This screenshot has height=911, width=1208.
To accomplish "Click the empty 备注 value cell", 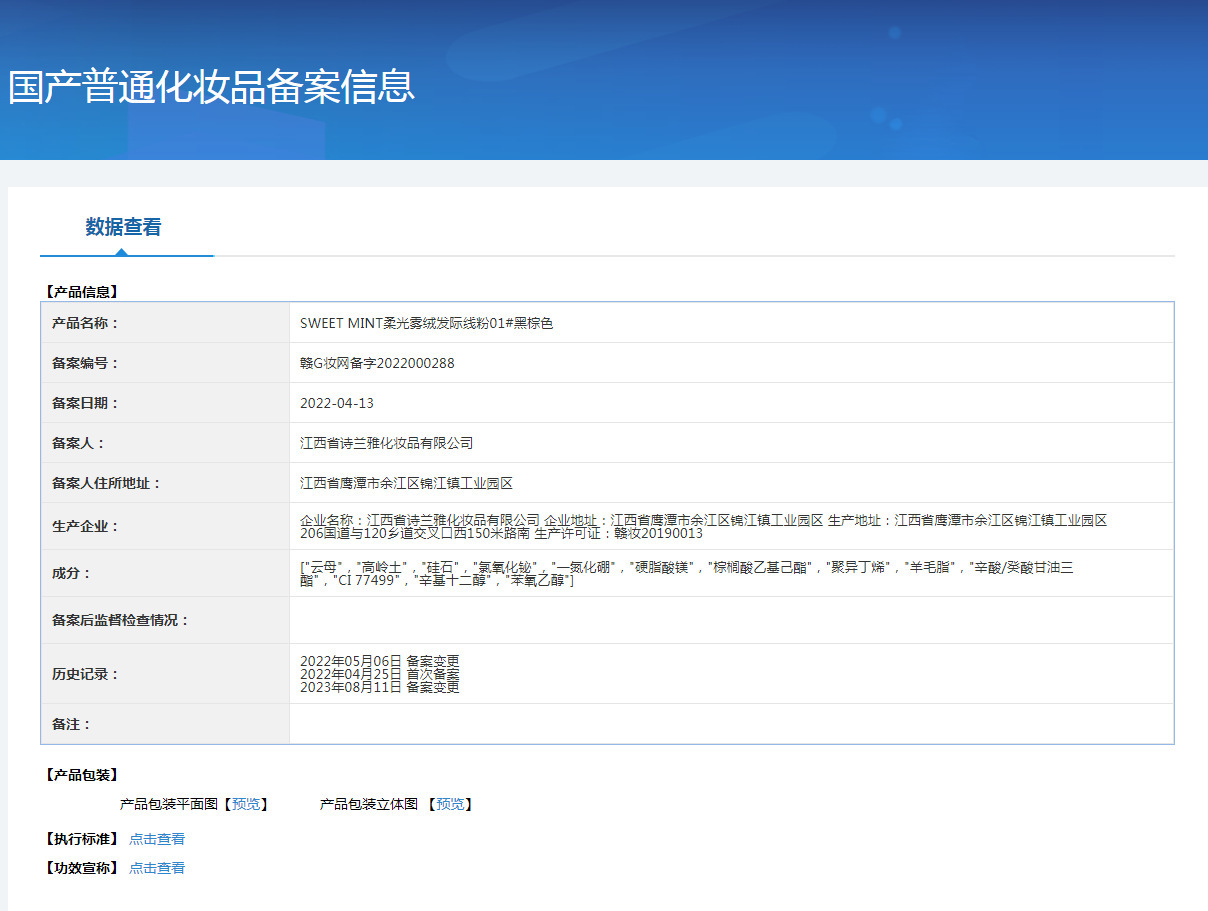I will coord(731,724).
